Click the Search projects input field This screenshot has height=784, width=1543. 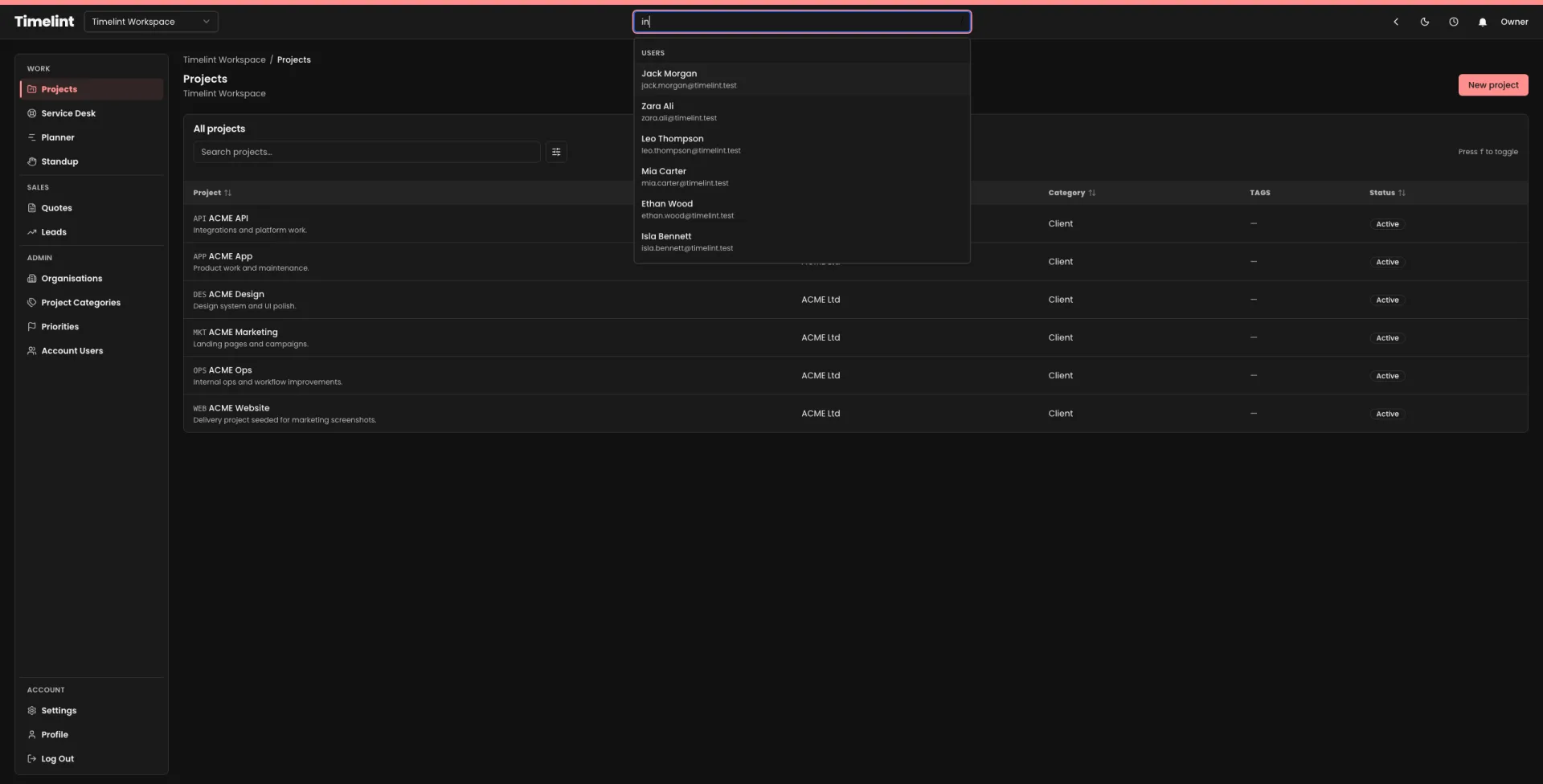click(x=366, y=152)
